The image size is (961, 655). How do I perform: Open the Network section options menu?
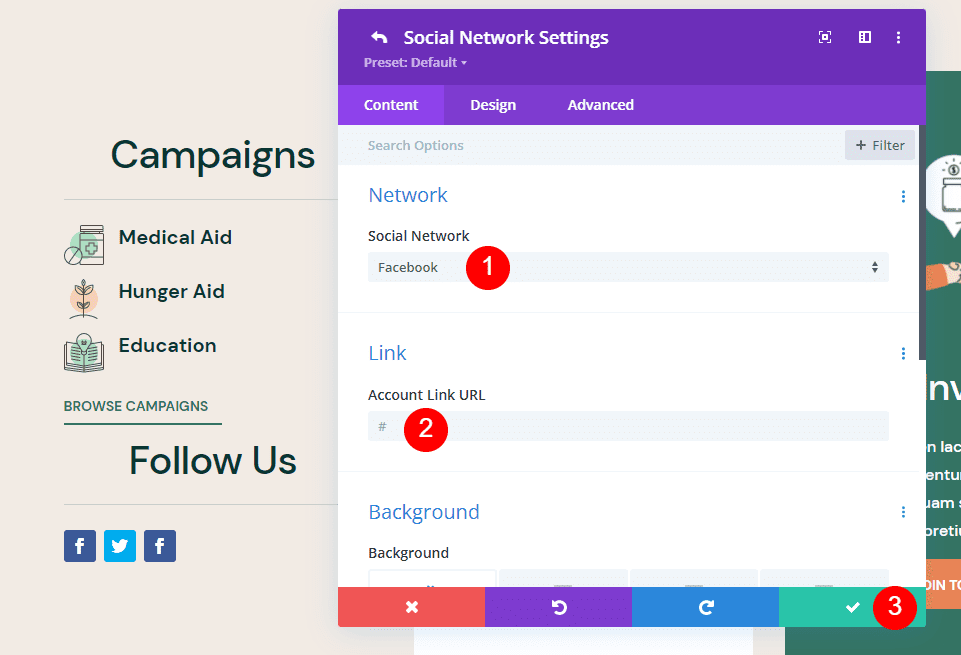pyautogui.click(x=903, y=196)
